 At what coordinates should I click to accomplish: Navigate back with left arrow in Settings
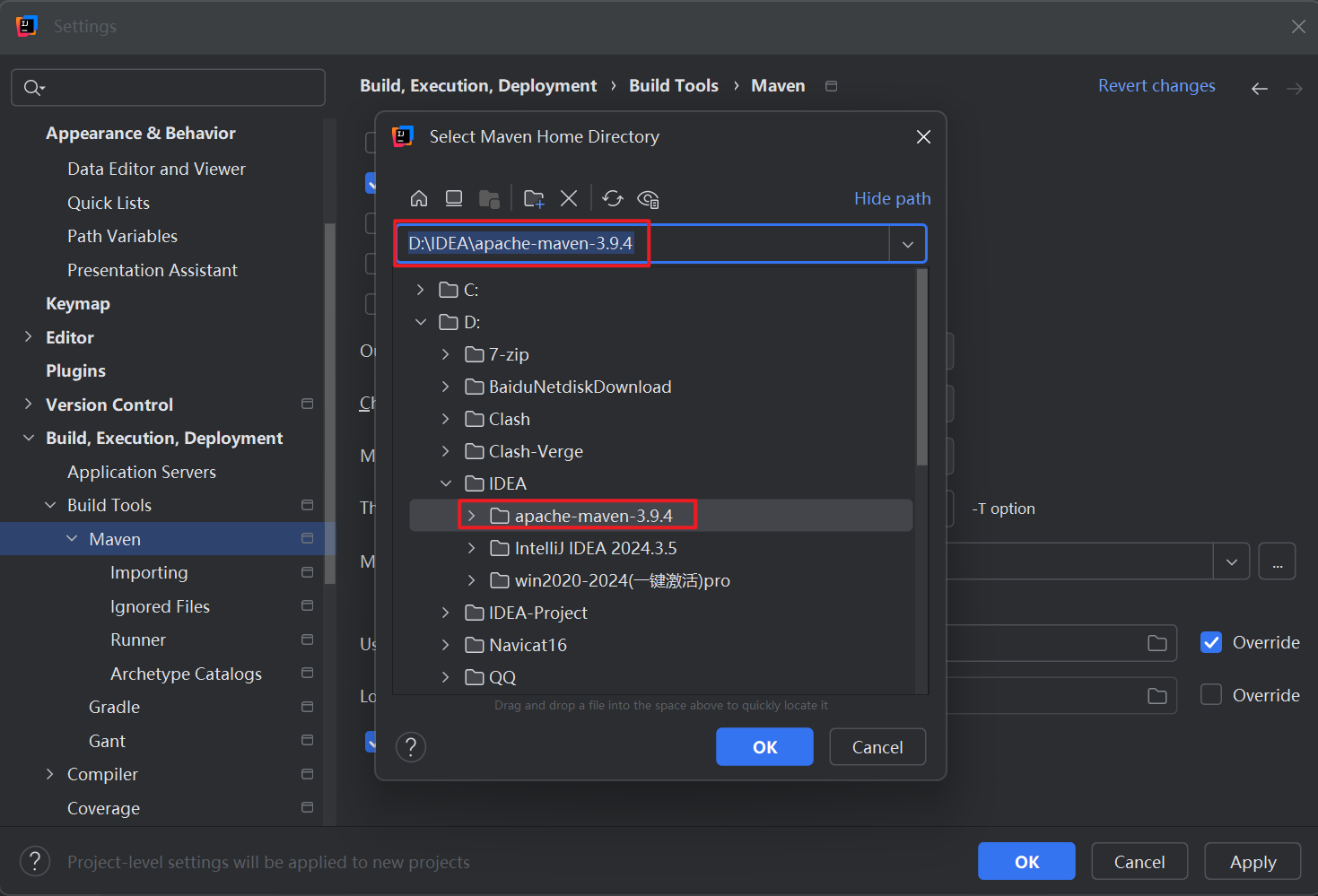[1260, 88]
